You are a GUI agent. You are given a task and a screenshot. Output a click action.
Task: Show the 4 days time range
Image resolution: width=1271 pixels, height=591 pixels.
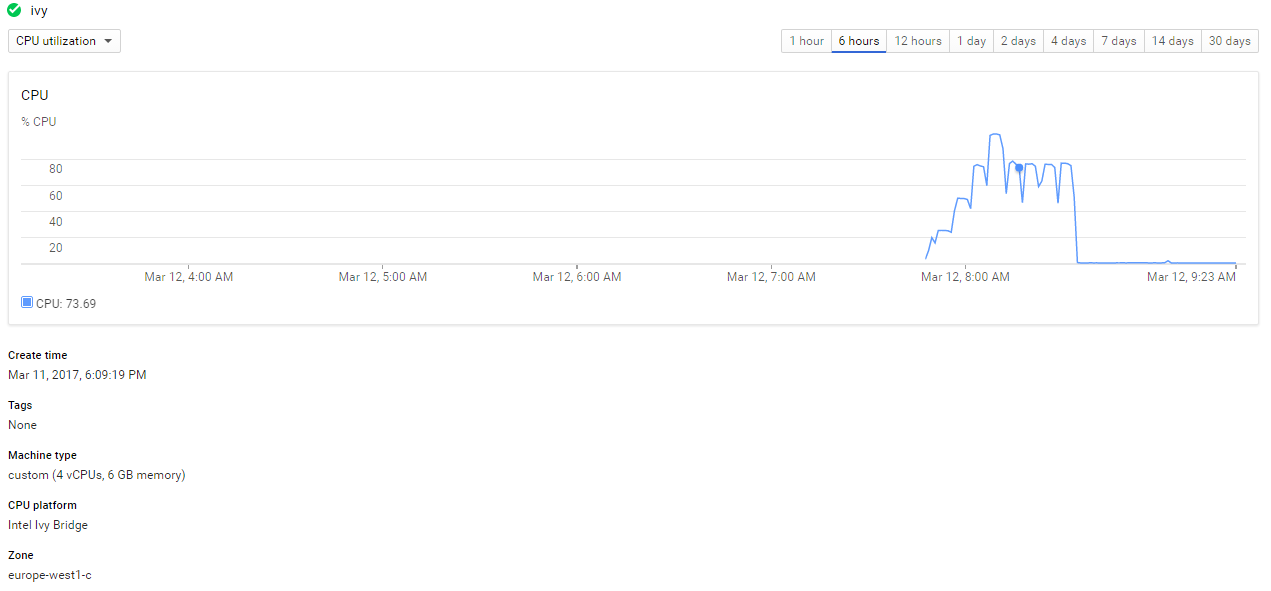[x=1068, y=41]
